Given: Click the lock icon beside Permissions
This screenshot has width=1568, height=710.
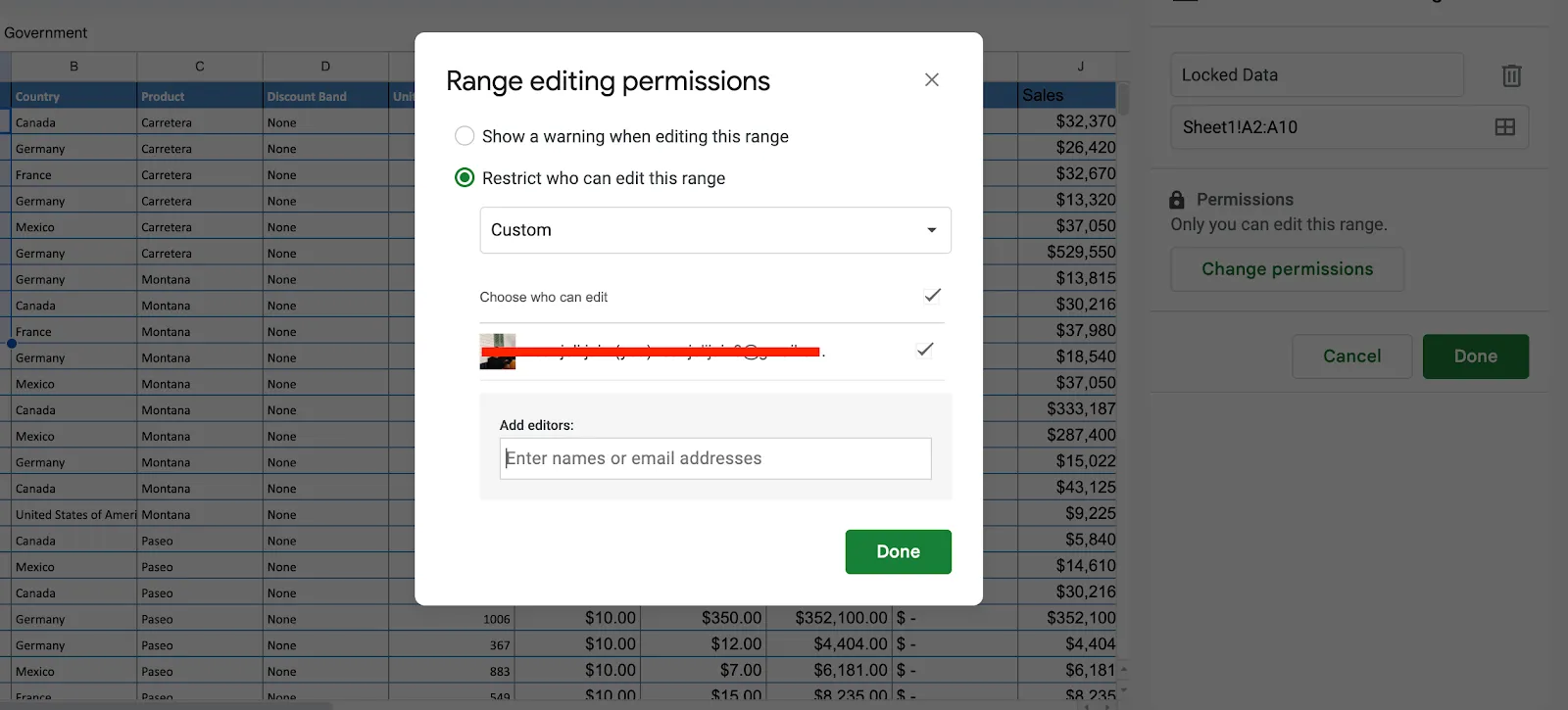Looking at the screenshot, I should 1177,200.
